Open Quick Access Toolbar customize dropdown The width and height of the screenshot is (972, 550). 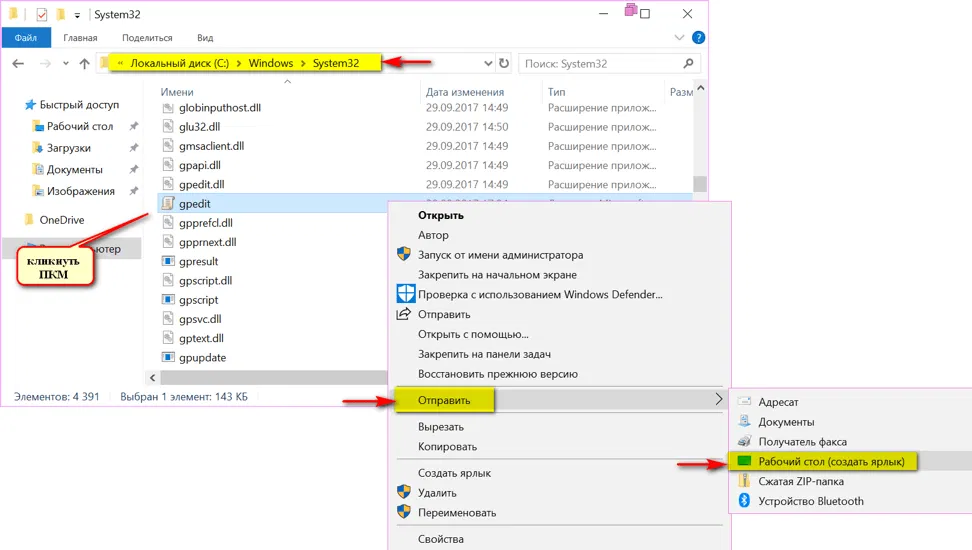pyautogui.click(x=77, y=15)
